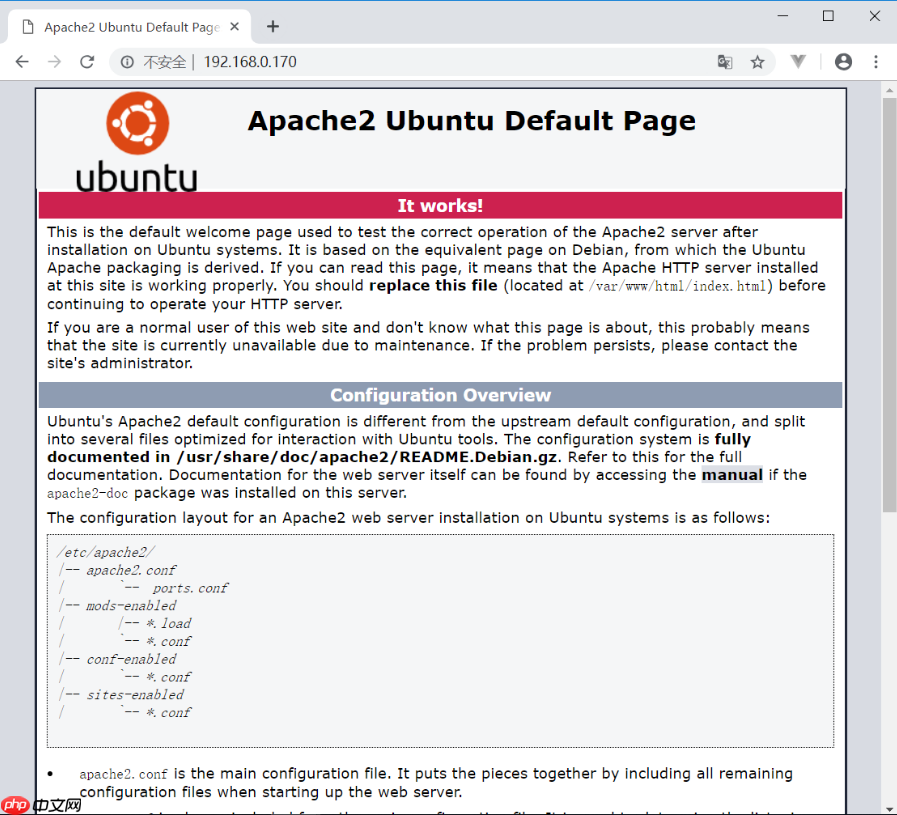Open a new browser tab

pyautogui.click(x=273, y=26)
